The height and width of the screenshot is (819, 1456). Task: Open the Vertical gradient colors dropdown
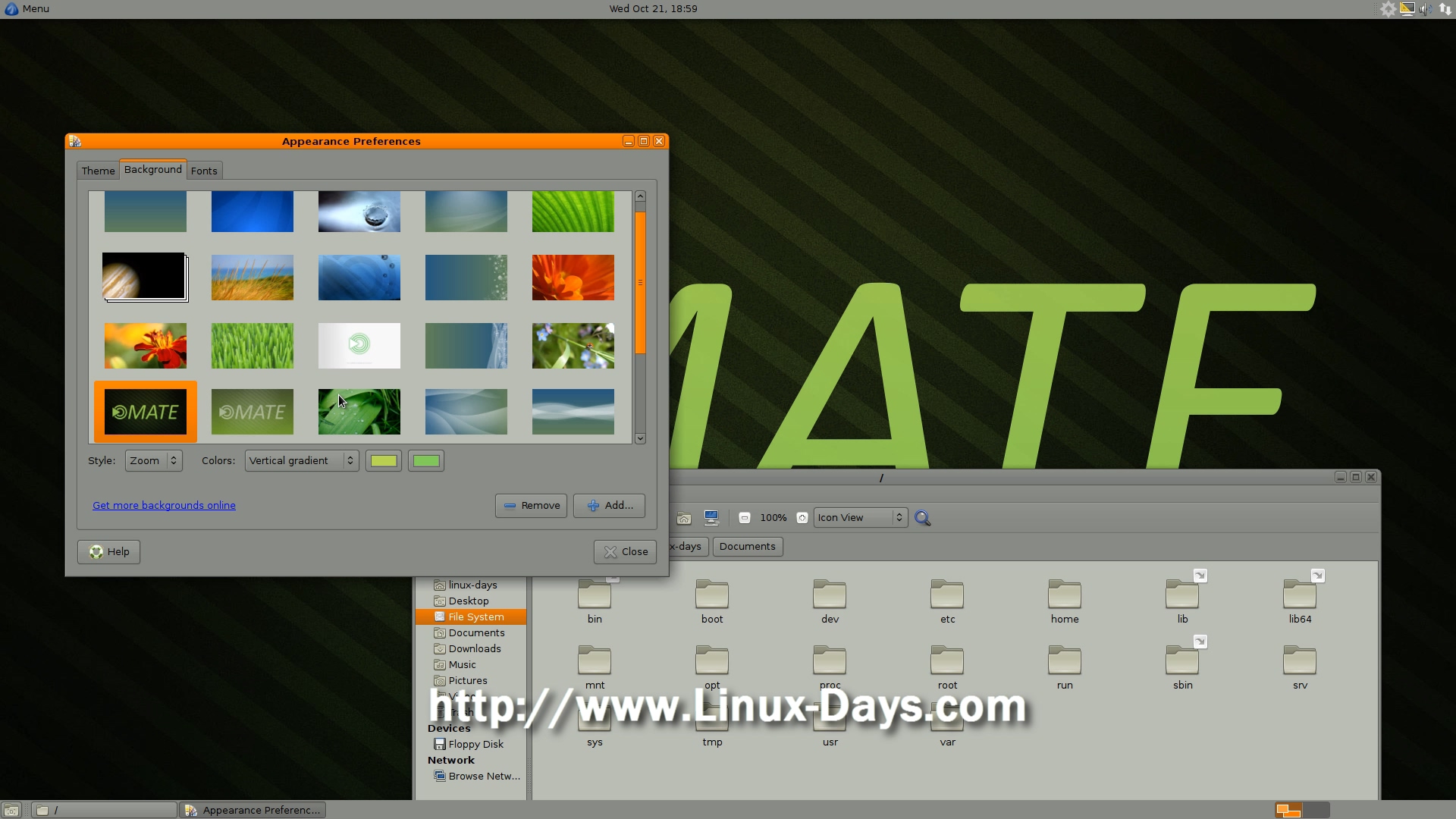point(302,460)
